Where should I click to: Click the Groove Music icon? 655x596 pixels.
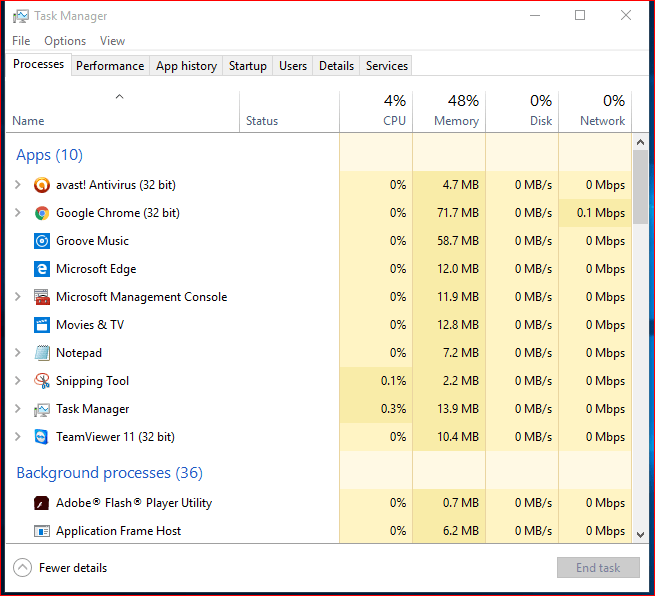pyautogui.click(x=42, y=241)
